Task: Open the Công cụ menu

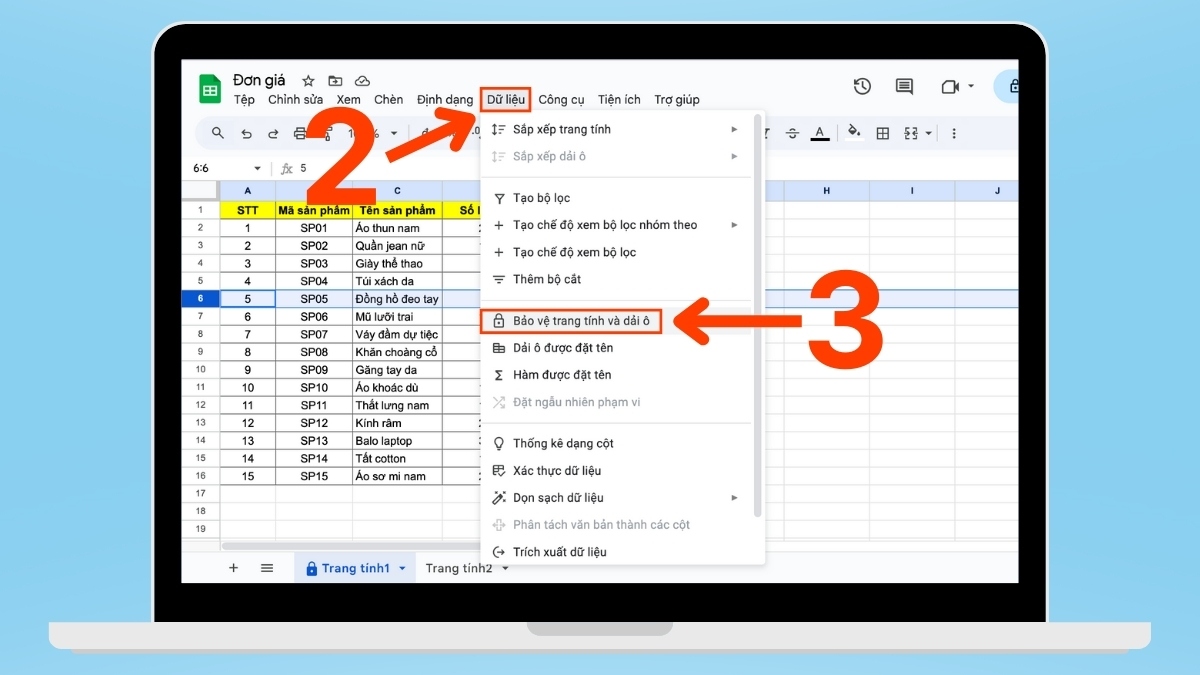Action: tap(561, 99)
